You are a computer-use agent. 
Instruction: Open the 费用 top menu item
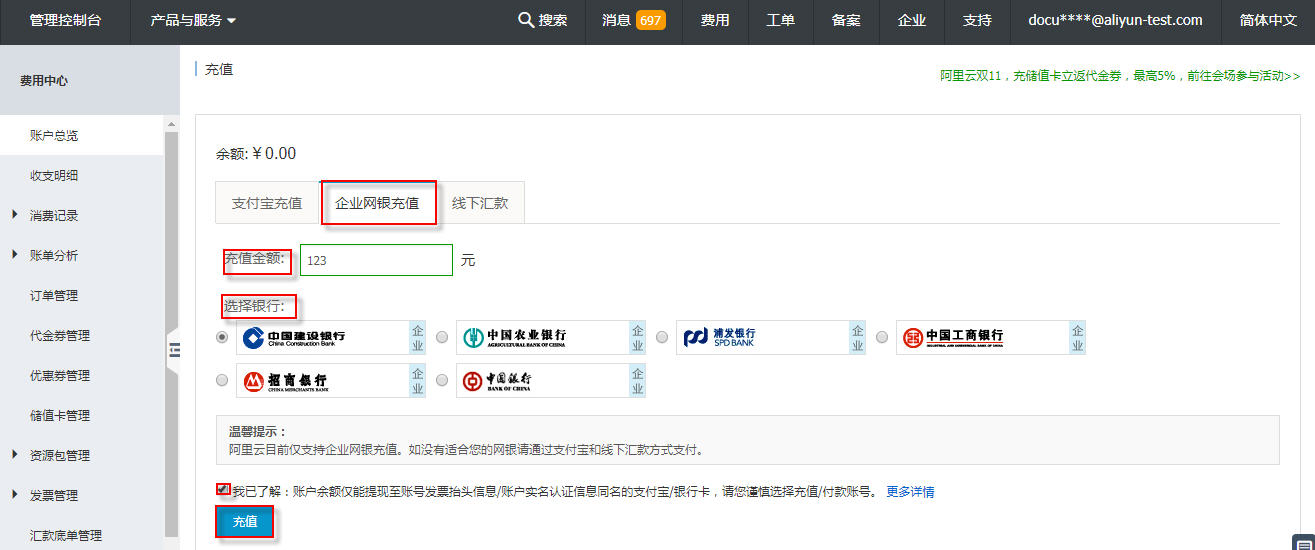[715, 20]
